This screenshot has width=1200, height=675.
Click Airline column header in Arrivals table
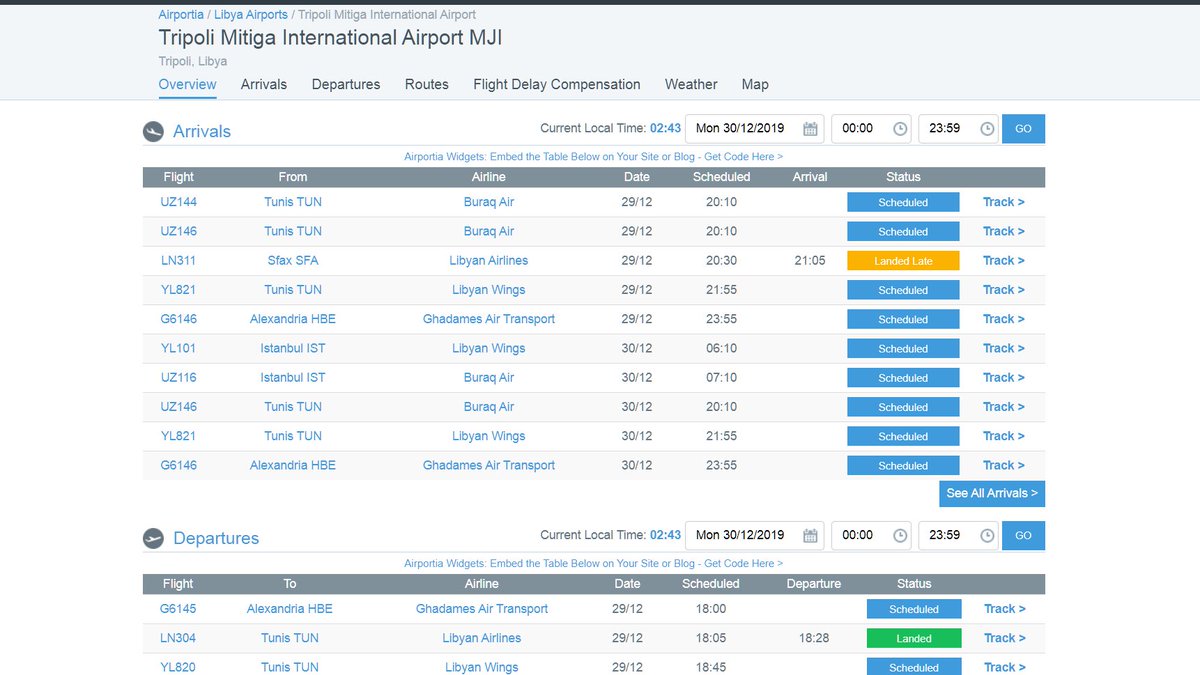pyautogui.click(x=489, y=177)
